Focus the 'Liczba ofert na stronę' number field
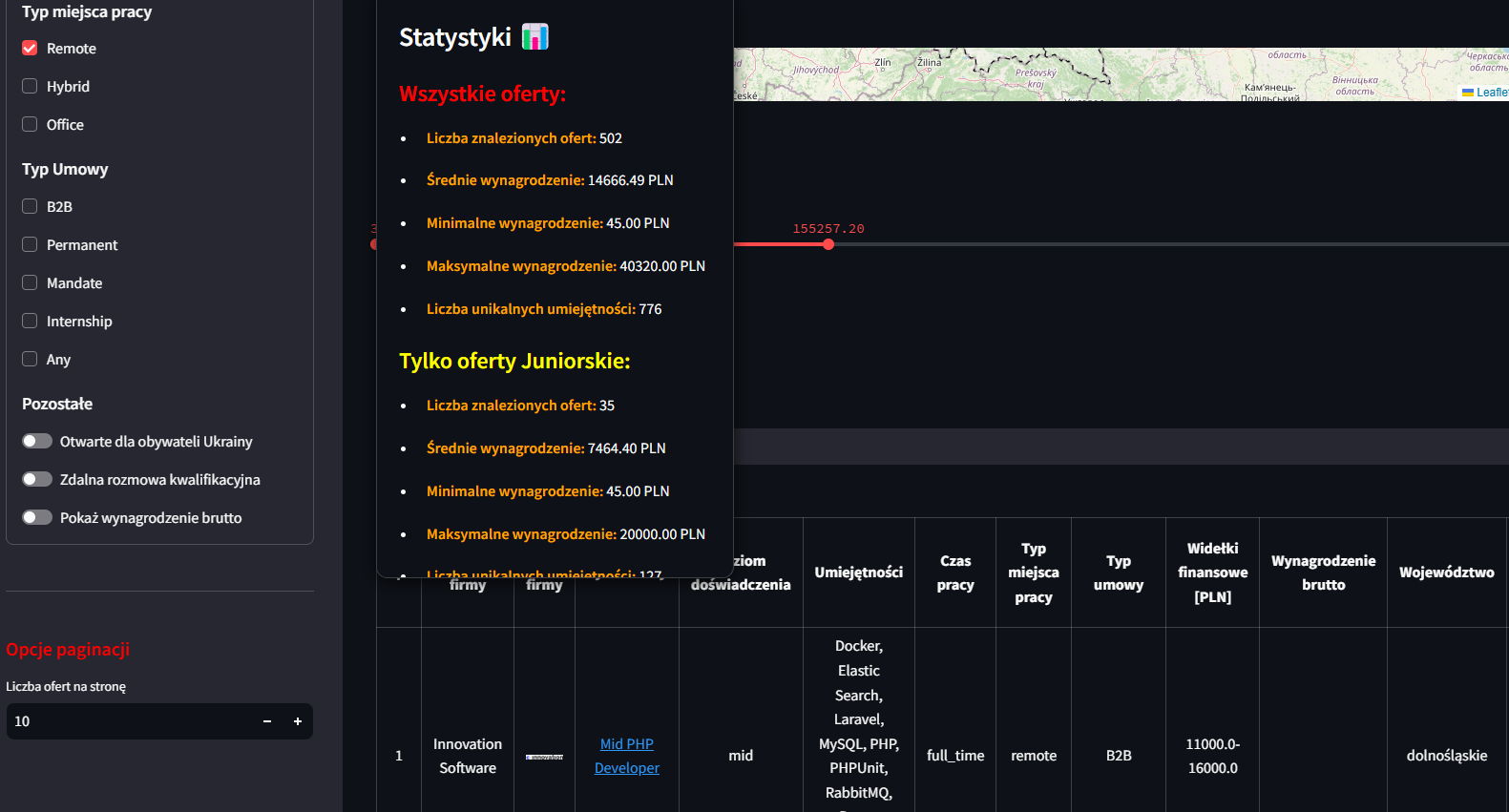Image resolution: width=1509 pixels, height=812 pixels. 129,721
